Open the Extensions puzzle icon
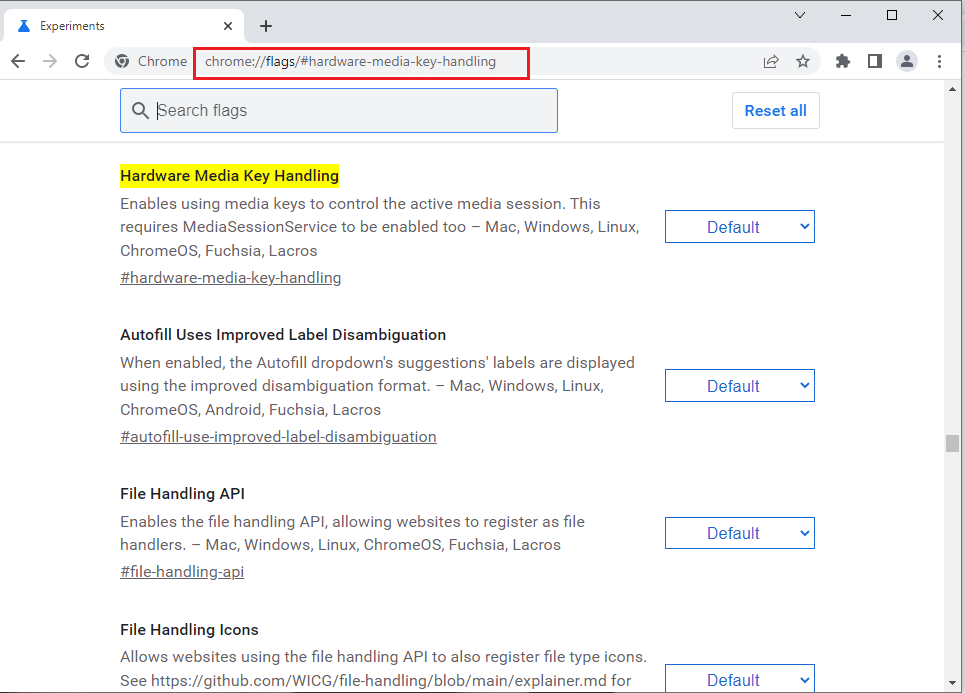 coord(843,61)
